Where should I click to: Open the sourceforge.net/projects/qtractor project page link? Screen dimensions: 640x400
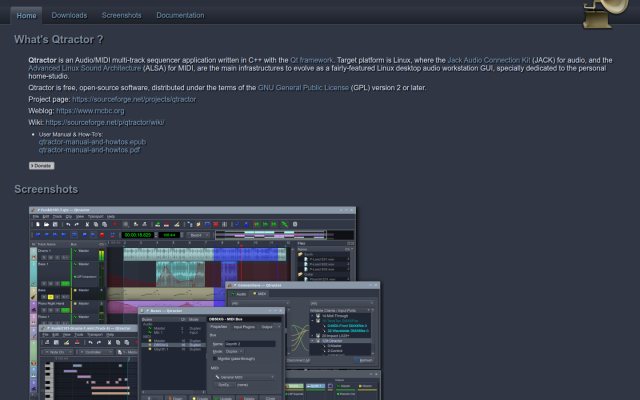134,99
